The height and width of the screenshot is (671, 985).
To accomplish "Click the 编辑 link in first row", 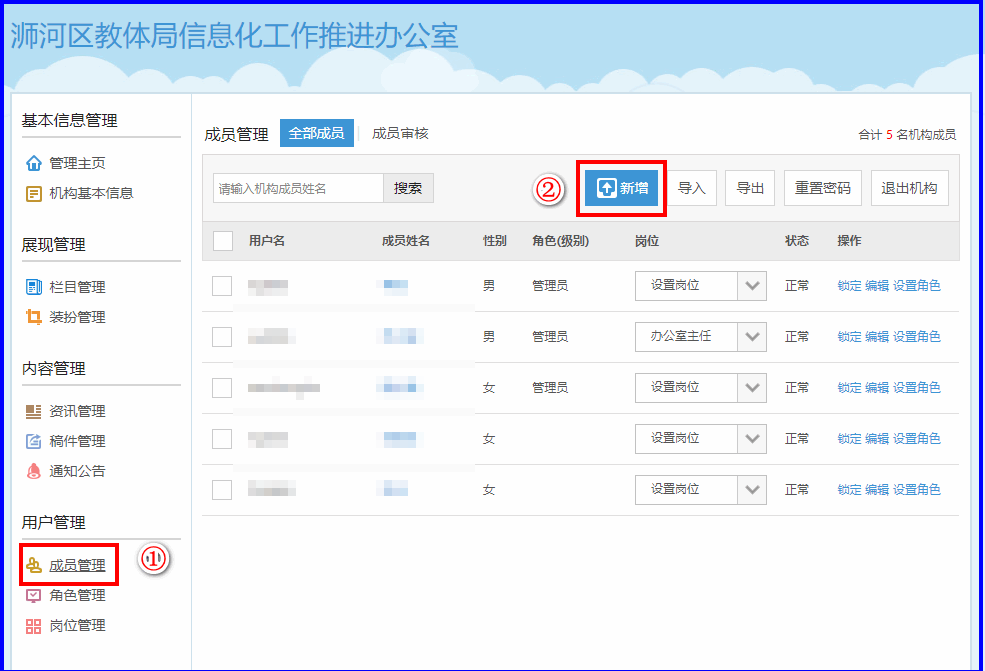I will pos(876,286).
